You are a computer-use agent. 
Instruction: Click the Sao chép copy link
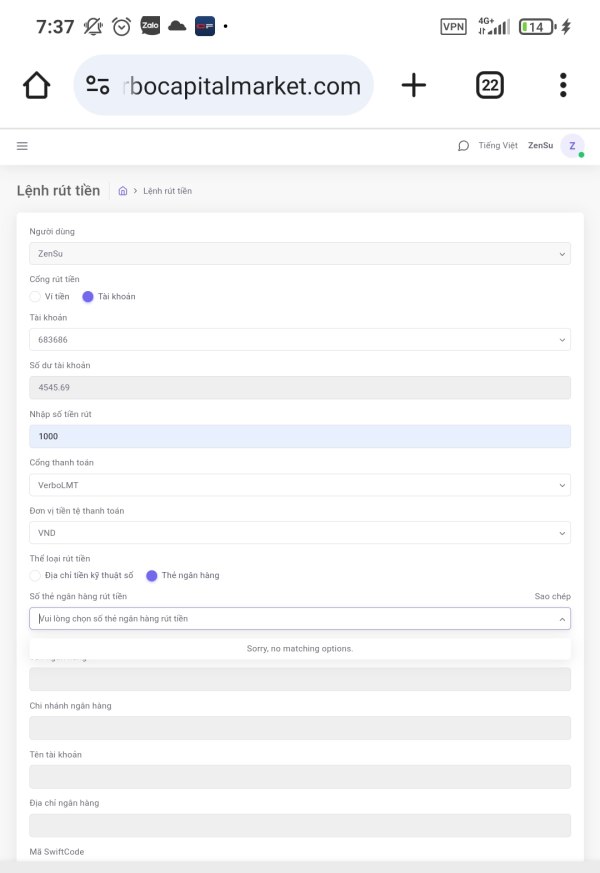point(552,596)
